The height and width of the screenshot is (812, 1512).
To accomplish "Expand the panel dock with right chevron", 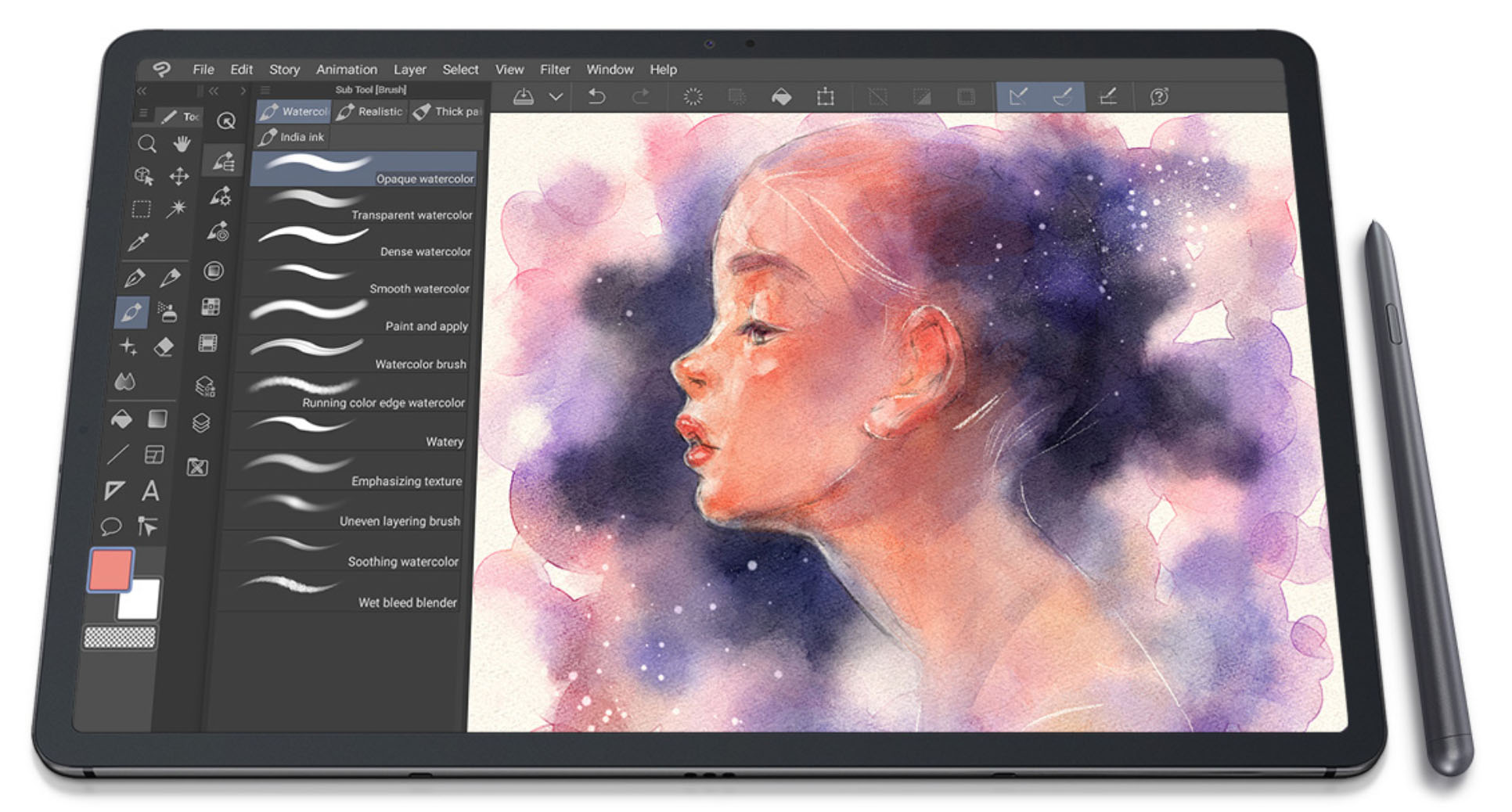I will [x=243, y=92].
